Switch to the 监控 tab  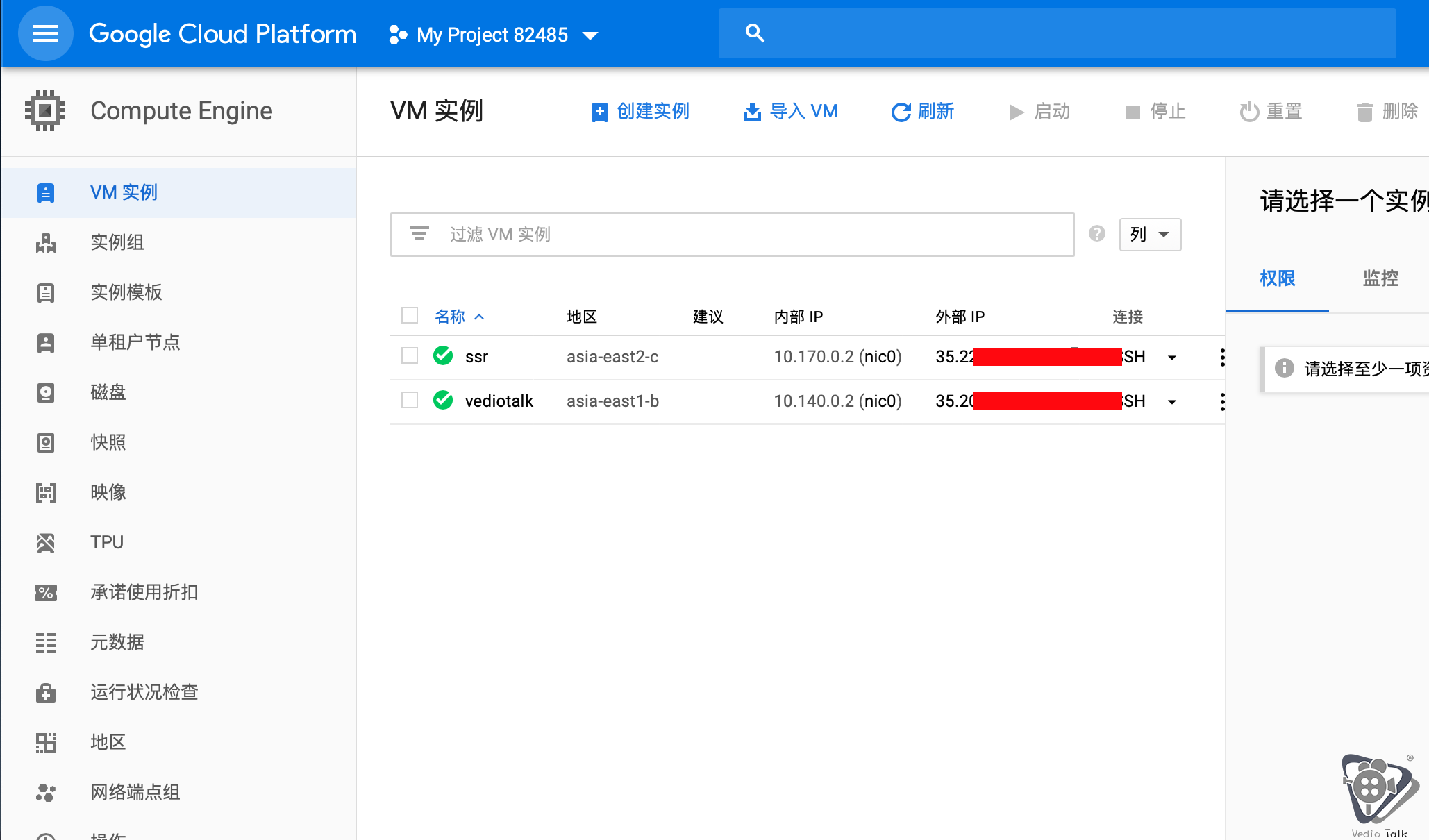tap(1380, 278)
